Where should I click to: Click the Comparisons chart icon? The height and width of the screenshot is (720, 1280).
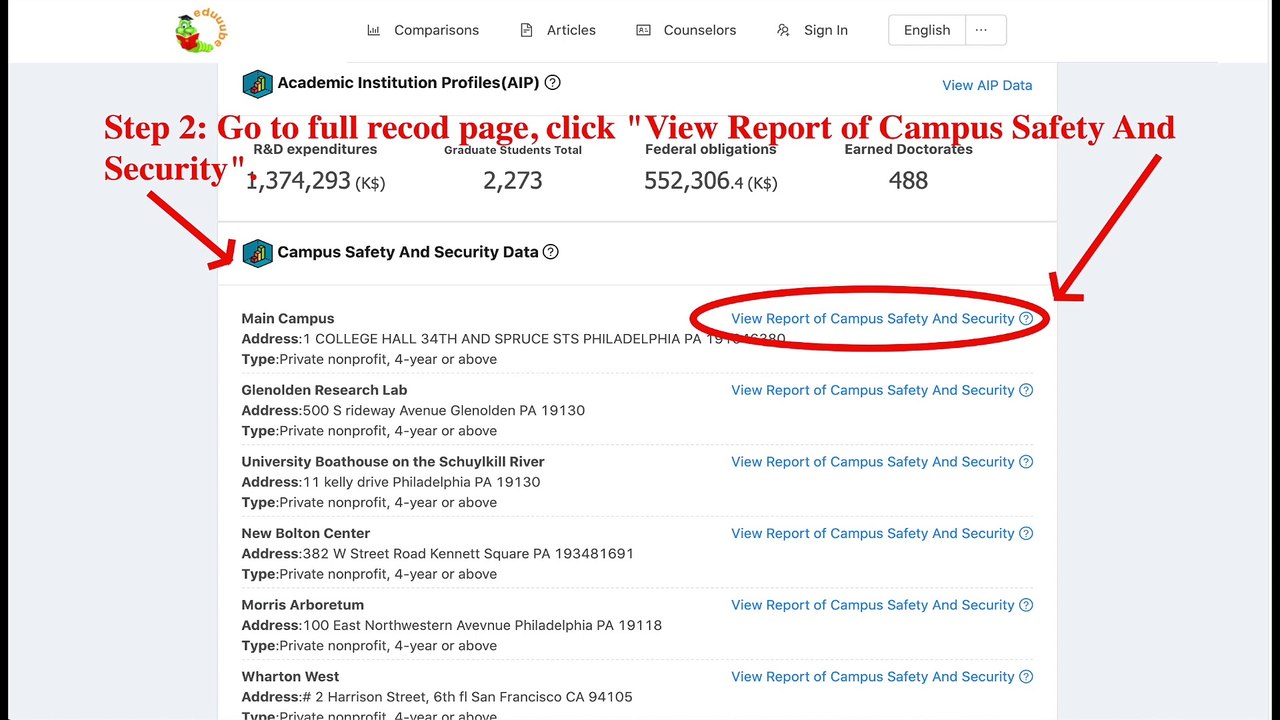[374, 30]
